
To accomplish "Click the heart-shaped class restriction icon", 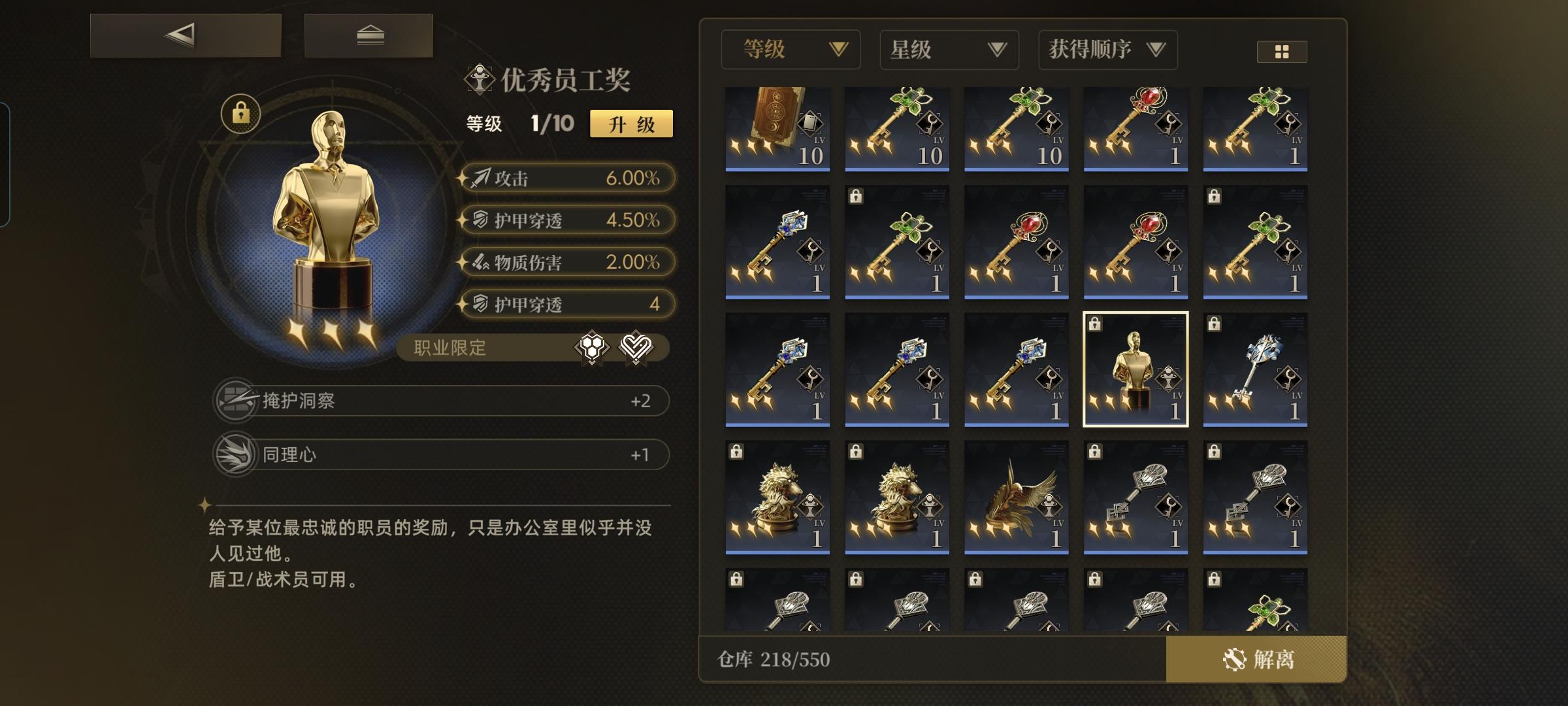I will pos(635,347).
